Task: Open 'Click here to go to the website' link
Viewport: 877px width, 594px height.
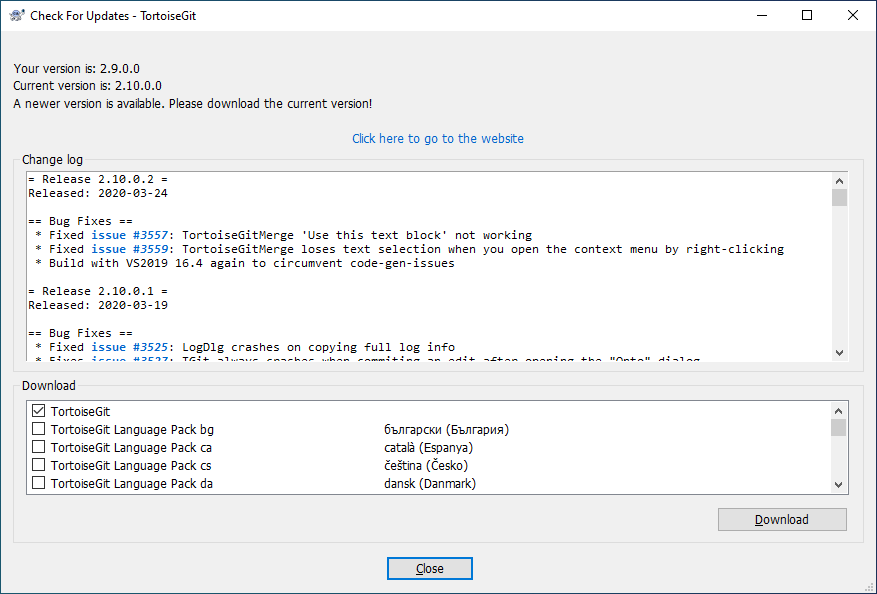Action: point(437,138)
